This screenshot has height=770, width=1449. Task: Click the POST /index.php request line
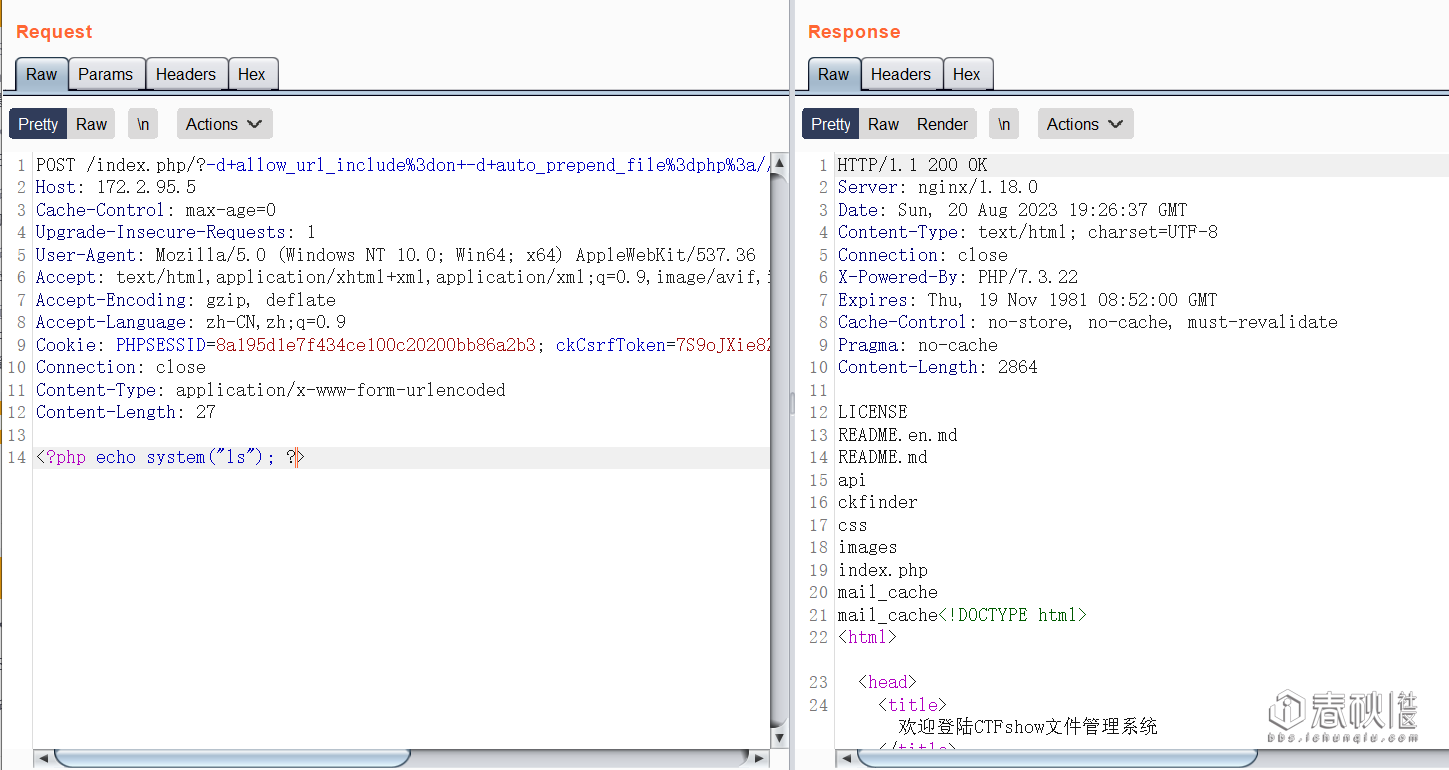pyautogui.click(x=403, y=165)
